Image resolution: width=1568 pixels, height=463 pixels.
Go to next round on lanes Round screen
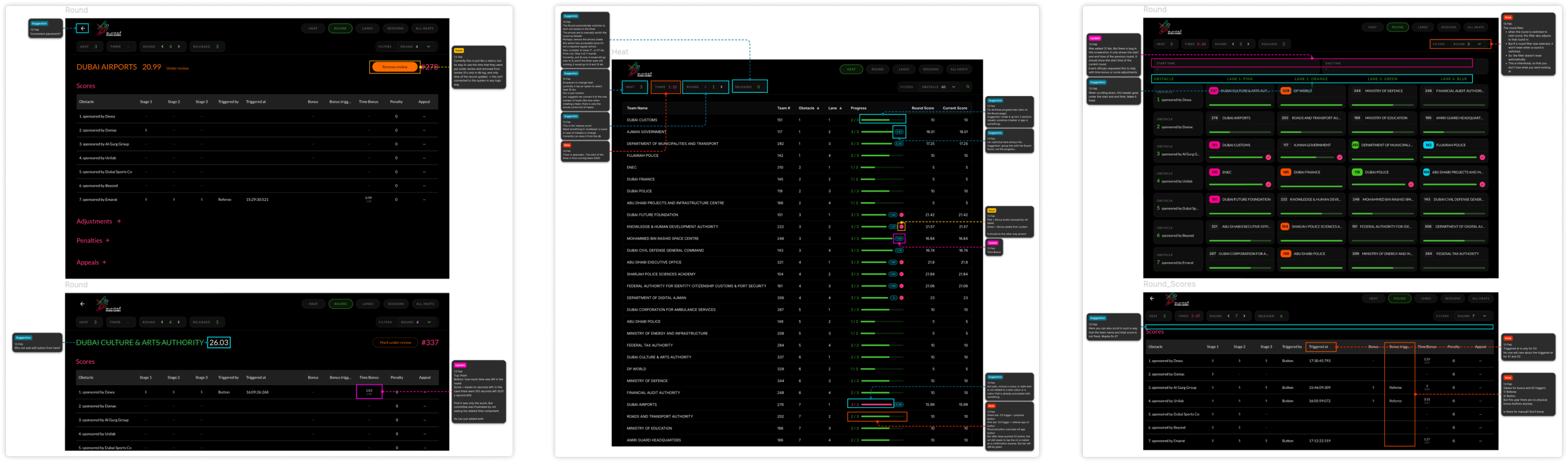tap(1248, 44)
